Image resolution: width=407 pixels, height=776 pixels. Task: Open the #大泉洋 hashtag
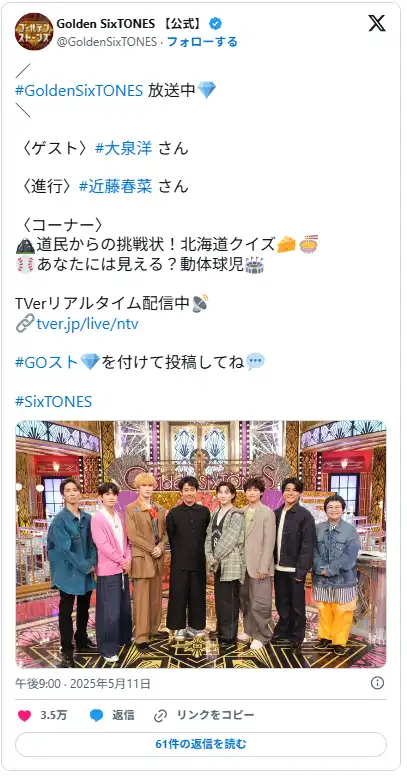tap(123, 148)
